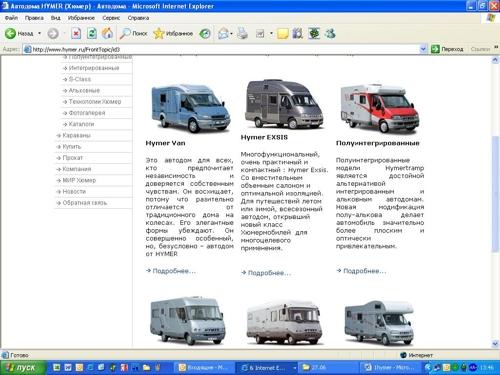Click bottom-middle white S-Class motorhome image
The height and width of the screenshot is (375, 500).
point(284,323)
